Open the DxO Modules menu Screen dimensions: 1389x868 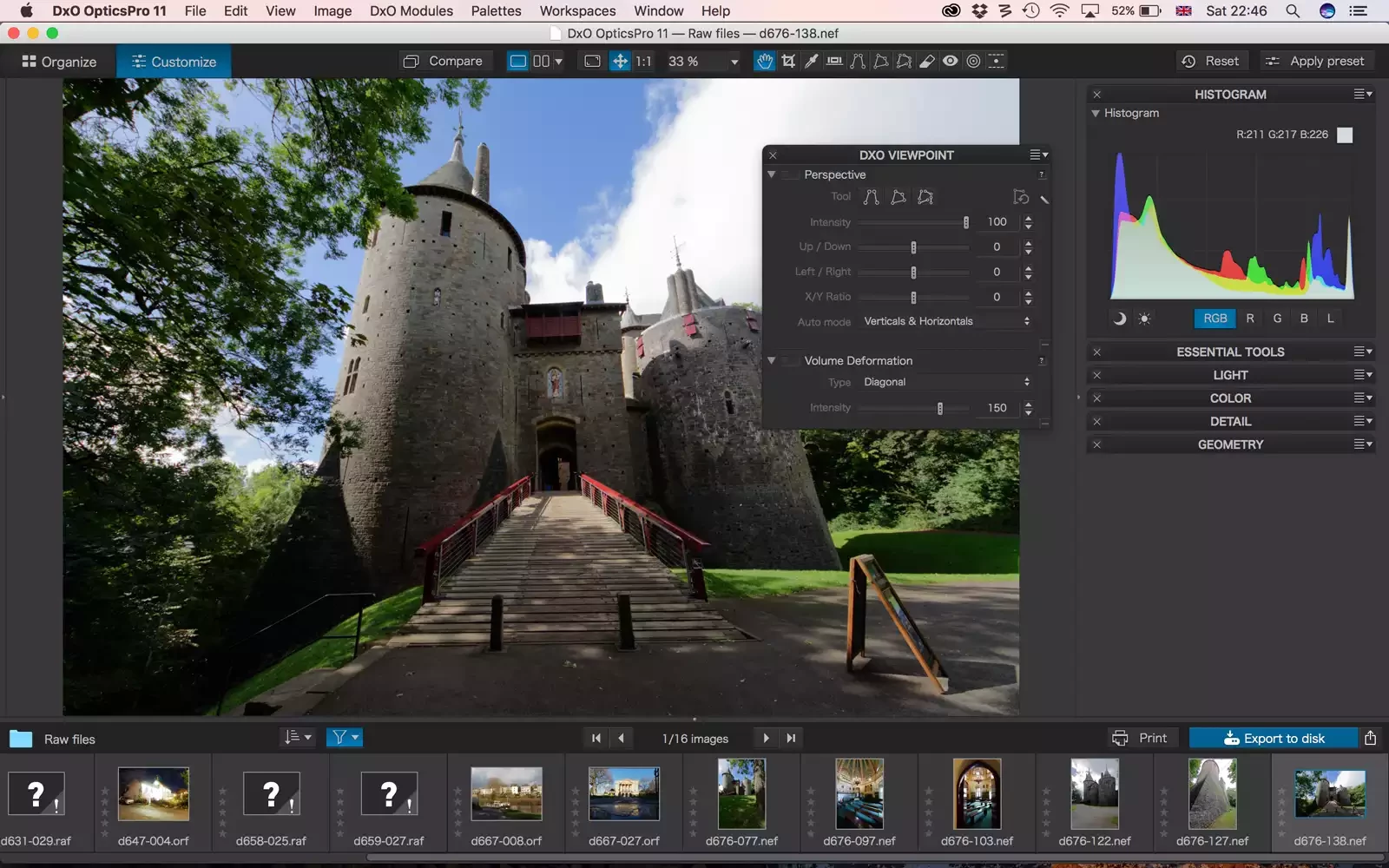[411, 10]
